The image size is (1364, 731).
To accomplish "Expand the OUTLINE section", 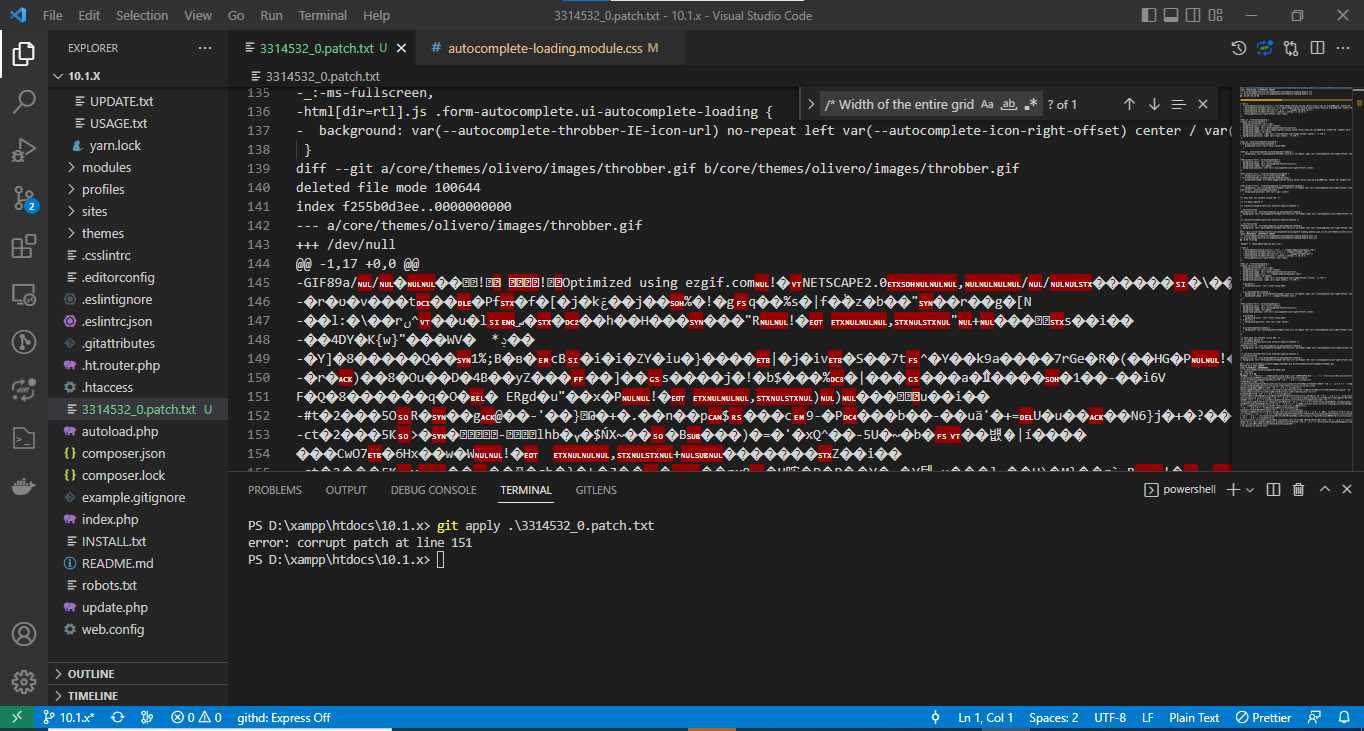I will (90, 674).
